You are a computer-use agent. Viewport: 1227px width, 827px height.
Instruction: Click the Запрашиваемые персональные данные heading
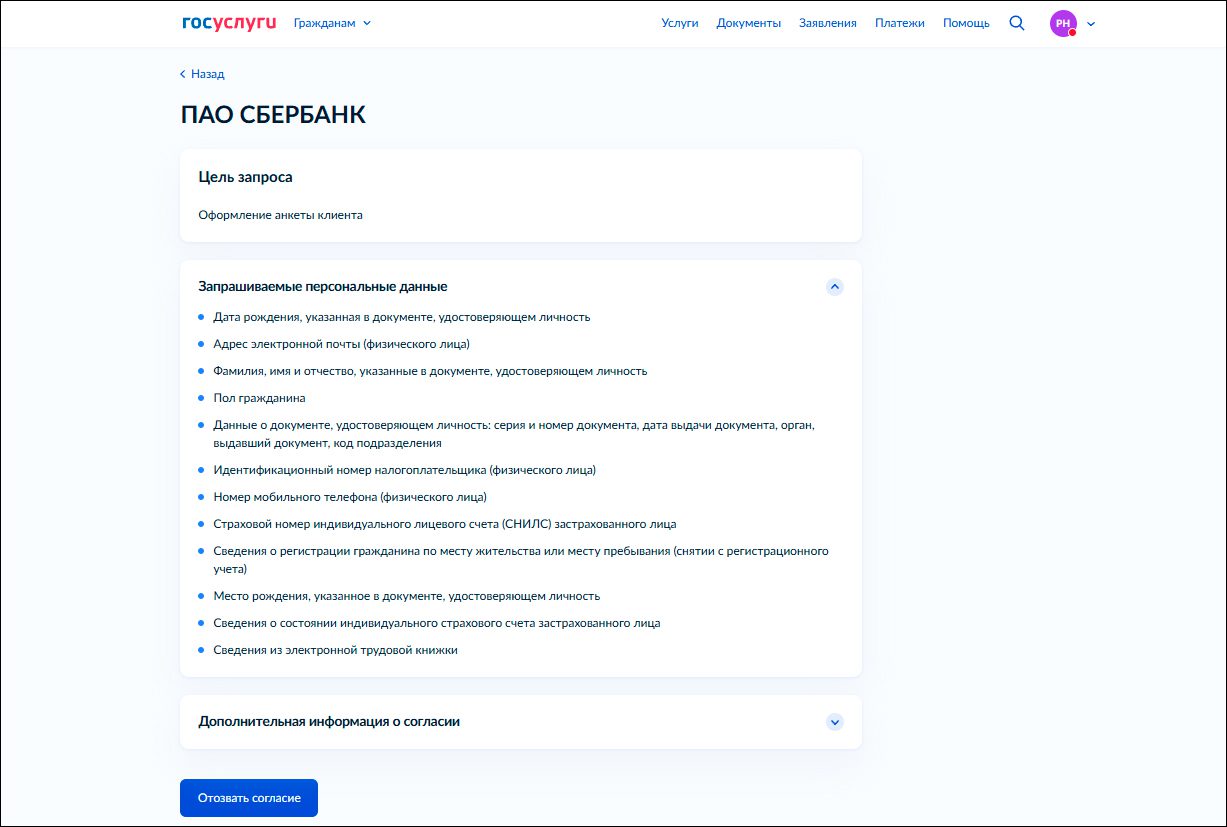(323, 287)
